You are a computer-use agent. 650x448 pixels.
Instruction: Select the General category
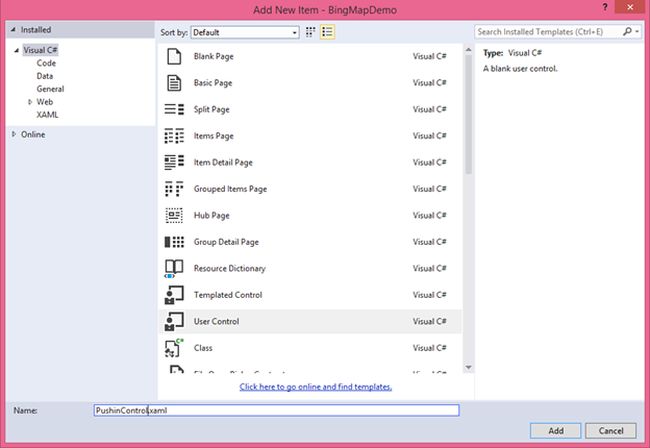[50, 89]
